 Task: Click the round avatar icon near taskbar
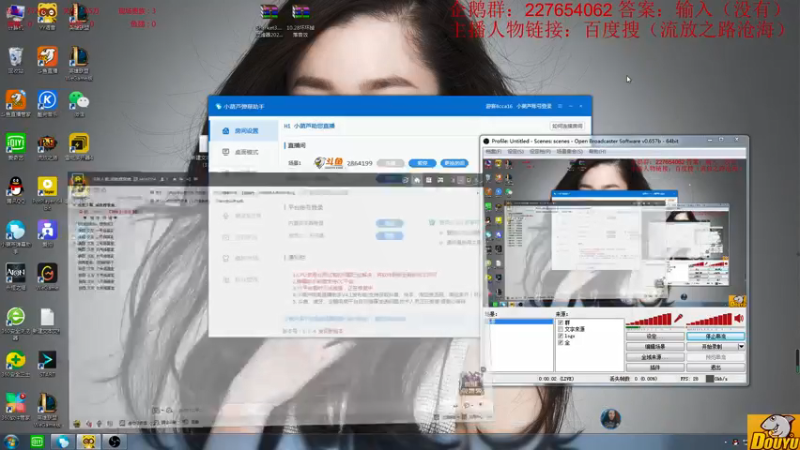pos(610,418)
